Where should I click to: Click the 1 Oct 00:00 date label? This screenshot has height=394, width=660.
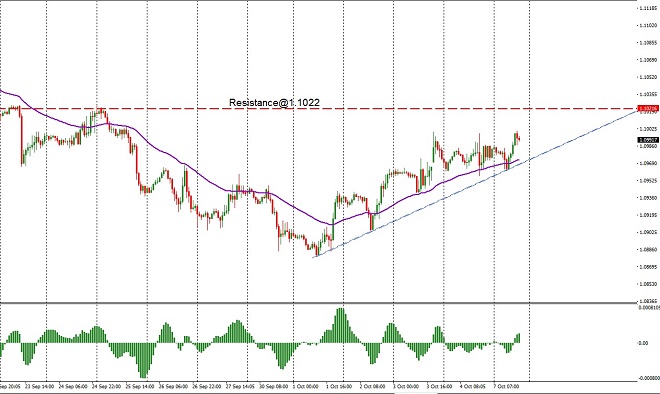click(x=306, y=386)
